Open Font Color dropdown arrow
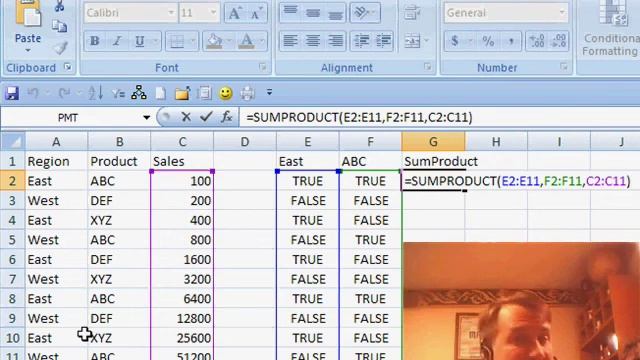Screen dimensions: 640x360 pyautogui.click(x=262, y=41)
